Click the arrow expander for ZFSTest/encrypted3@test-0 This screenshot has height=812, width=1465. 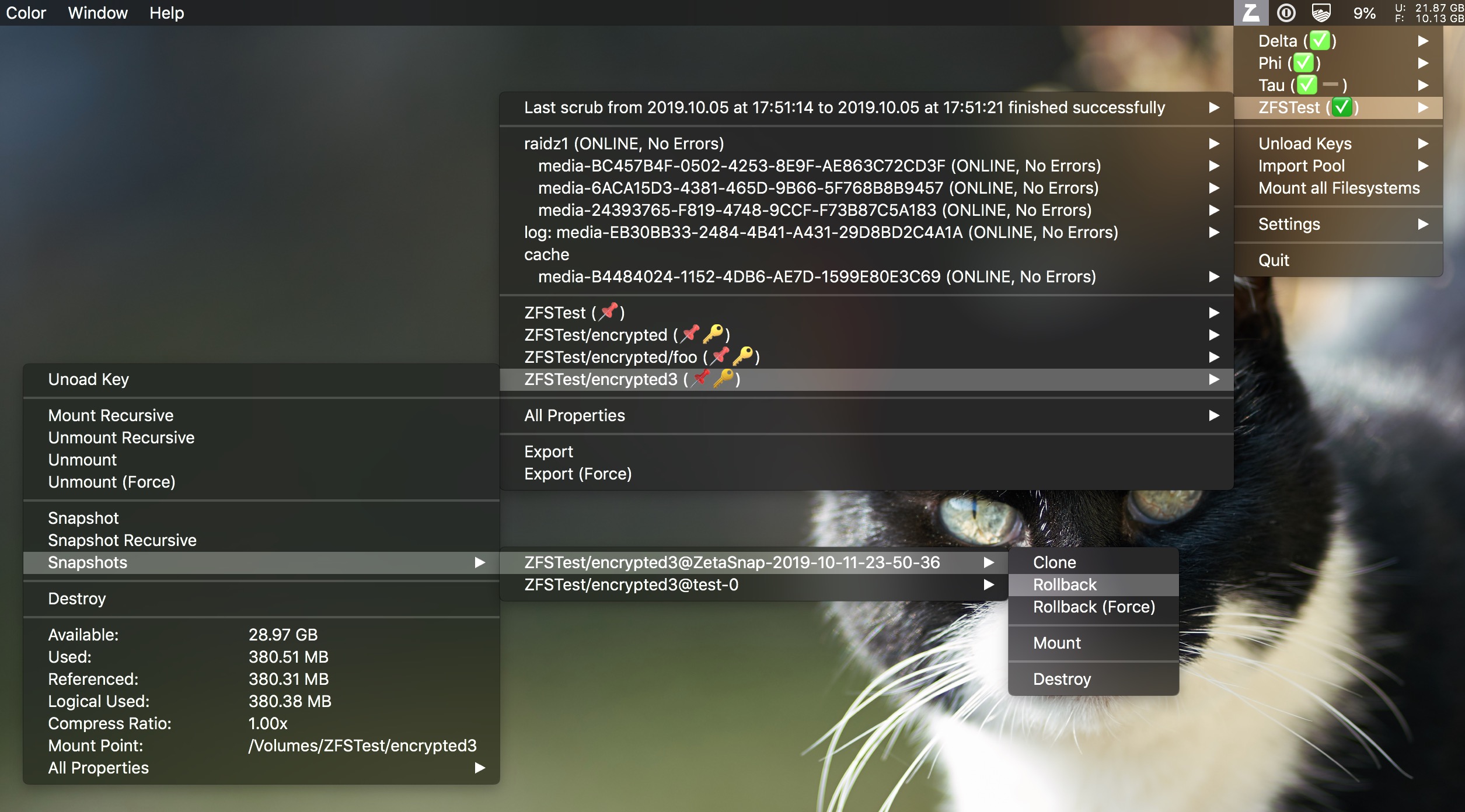(x=988, y=584)
